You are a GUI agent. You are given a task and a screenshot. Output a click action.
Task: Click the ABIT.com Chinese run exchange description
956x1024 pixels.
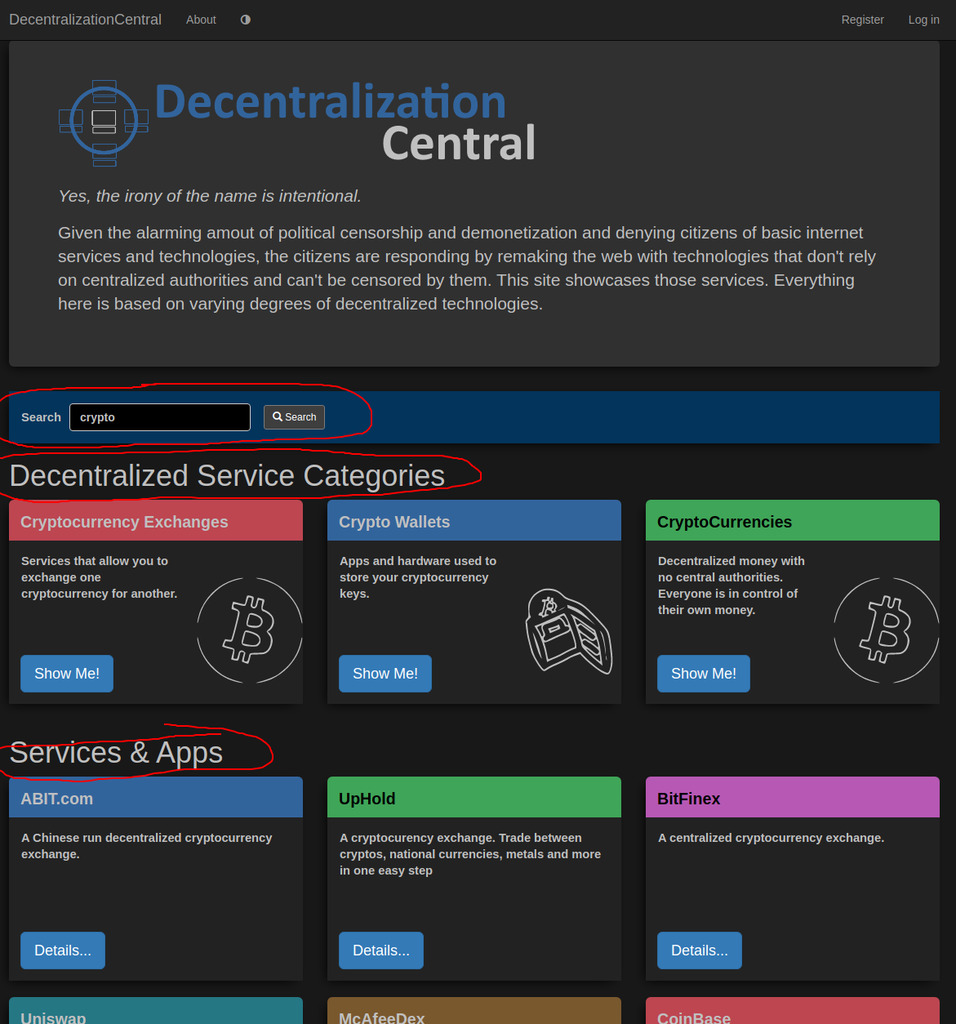(x=147, y=846)
